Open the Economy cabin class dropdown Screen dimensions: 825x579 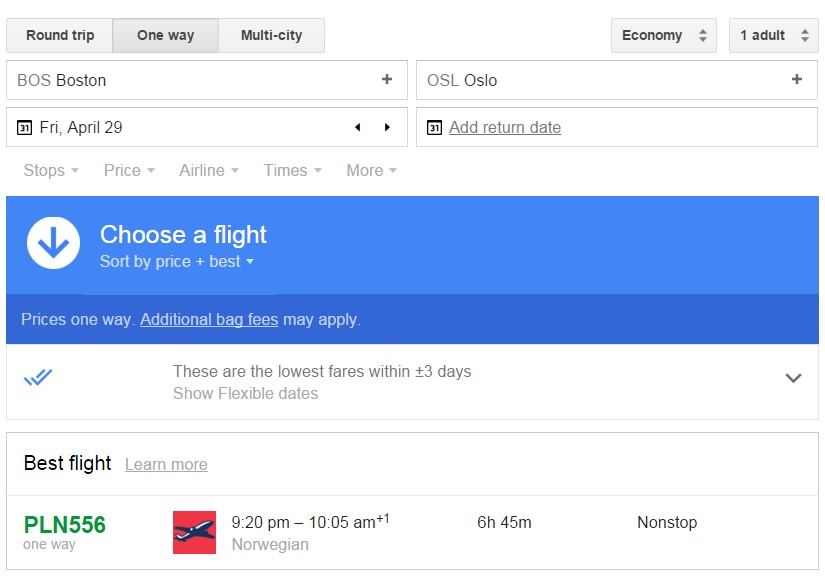pyautogui.click(x=663, y=35)
